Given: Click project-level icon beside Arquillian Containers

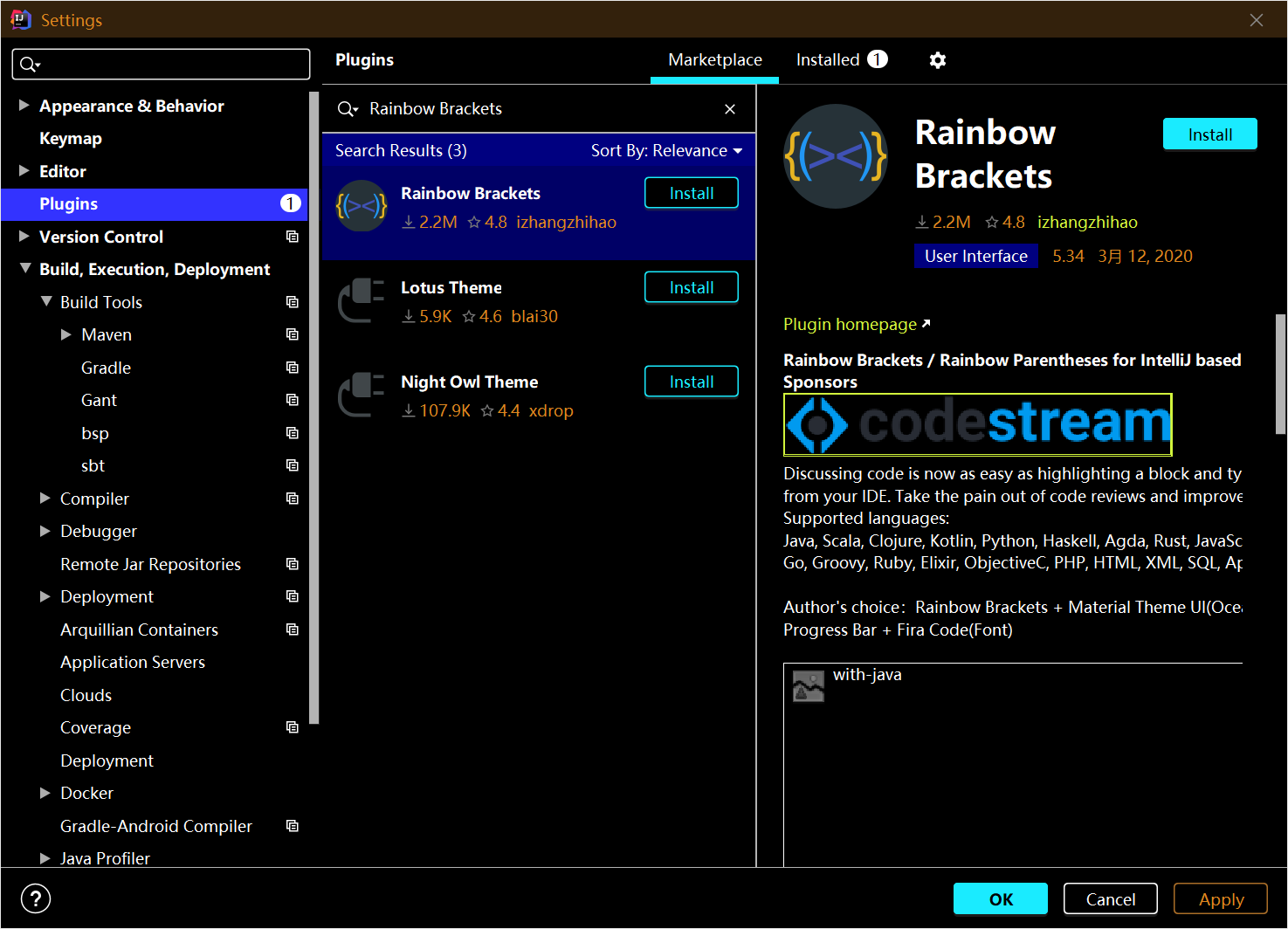Looking at the screenshot, I should tap(293, 630).
